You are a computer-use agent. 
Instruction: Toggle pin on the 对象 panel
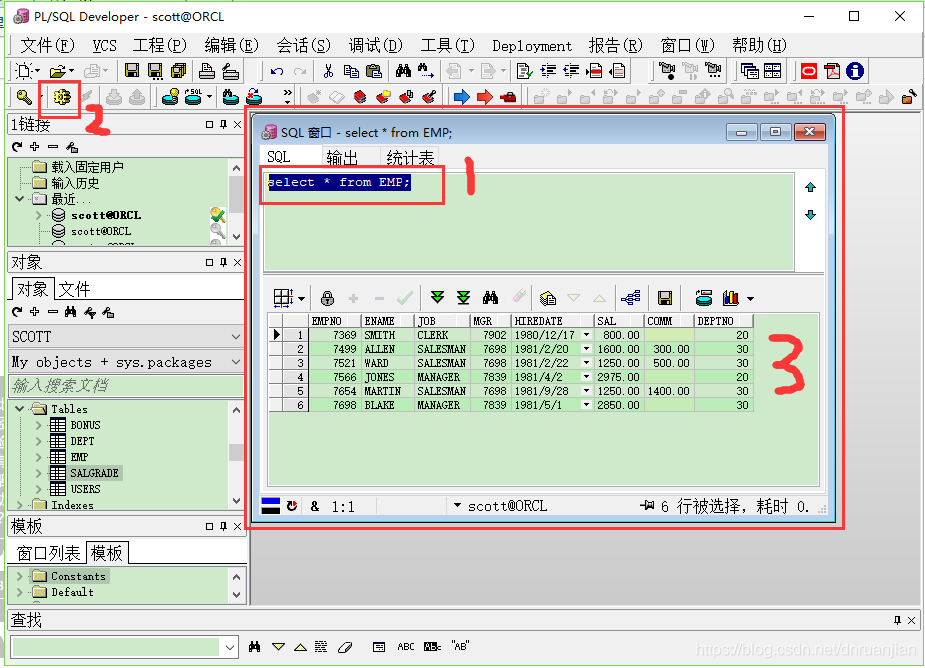pos(224,262)
